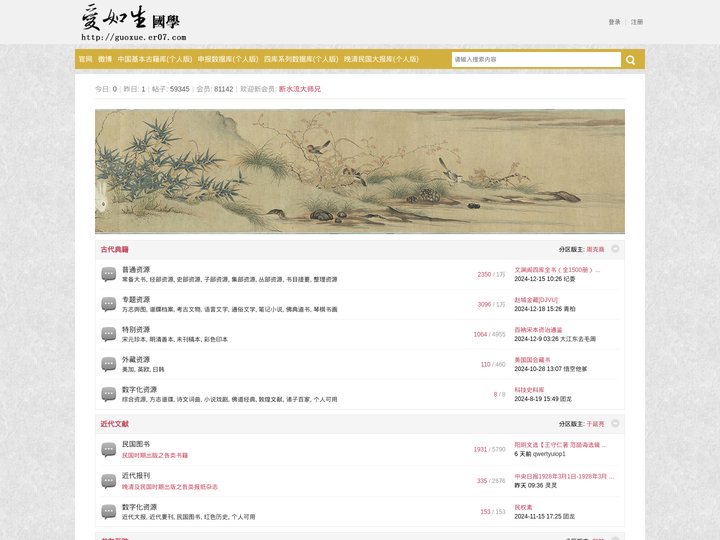
Task: Click 晚清及民国时期出版之各类报纸杂志 description link
Action: 170,487
